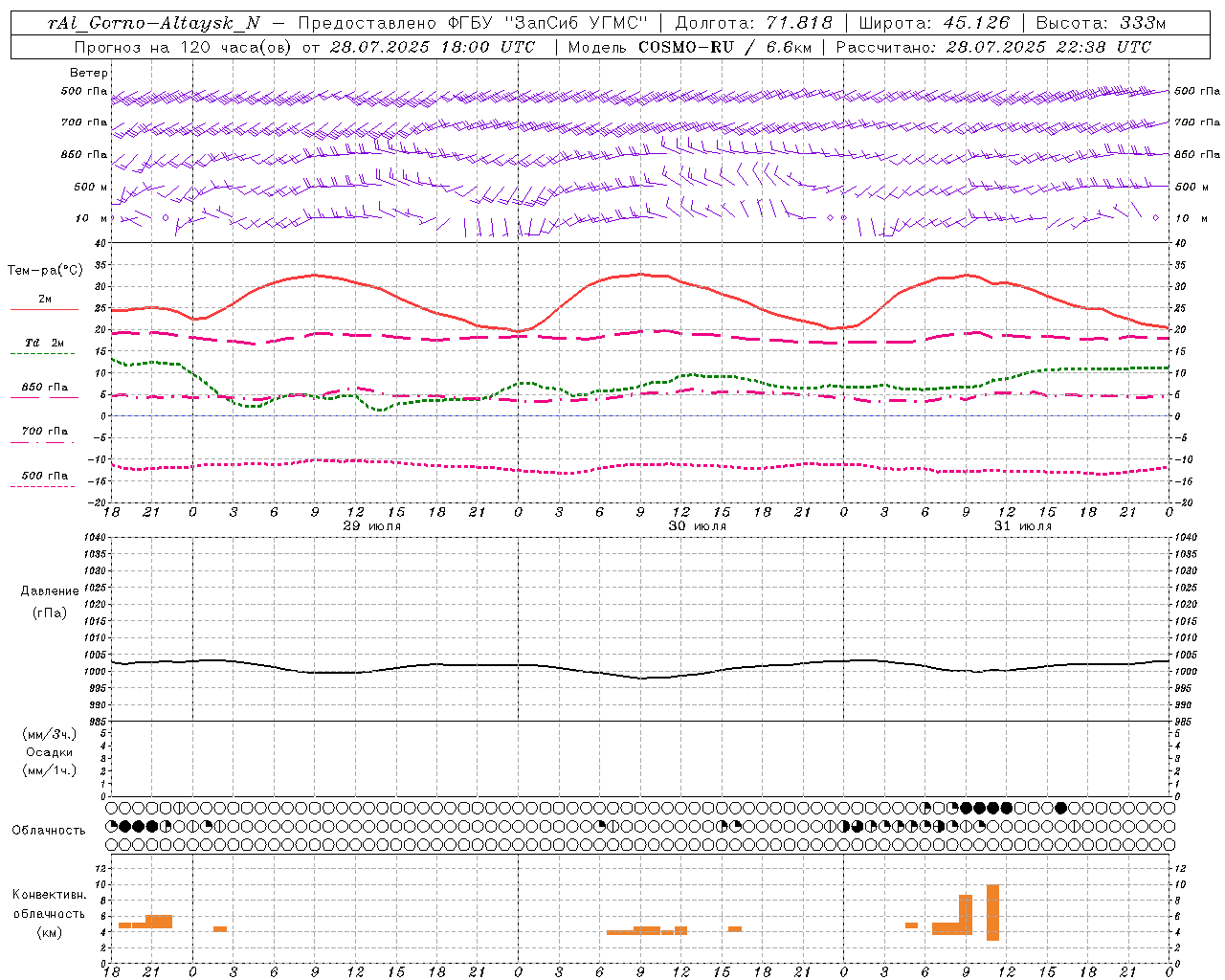Click the 700 гПа temperature legend label
Viewport: 1225px width, 980px height.
[45, 432]
